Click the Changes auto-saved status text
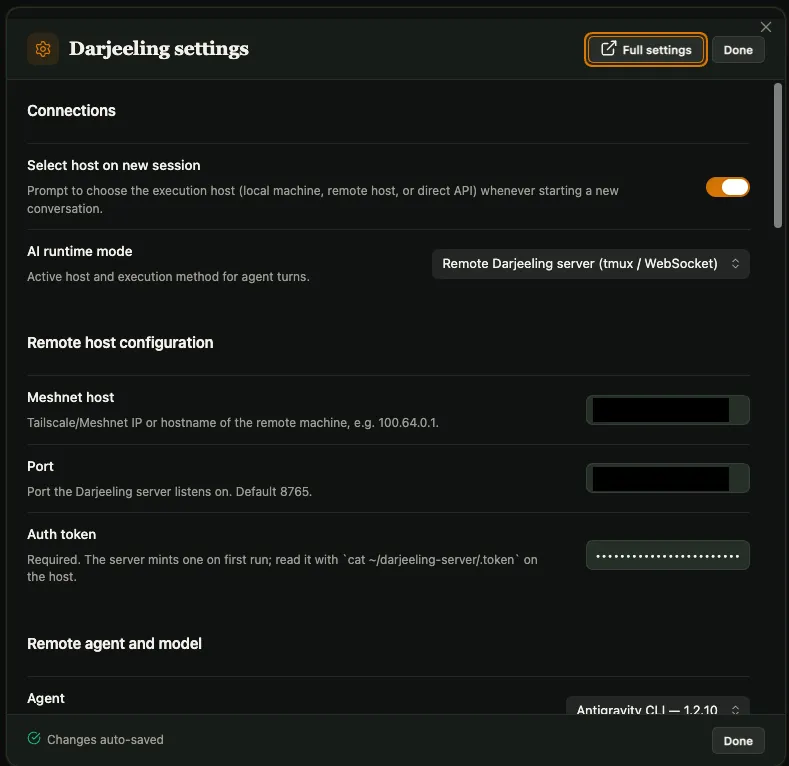This screenshot has width=789, height=766. tap(105, 739)
